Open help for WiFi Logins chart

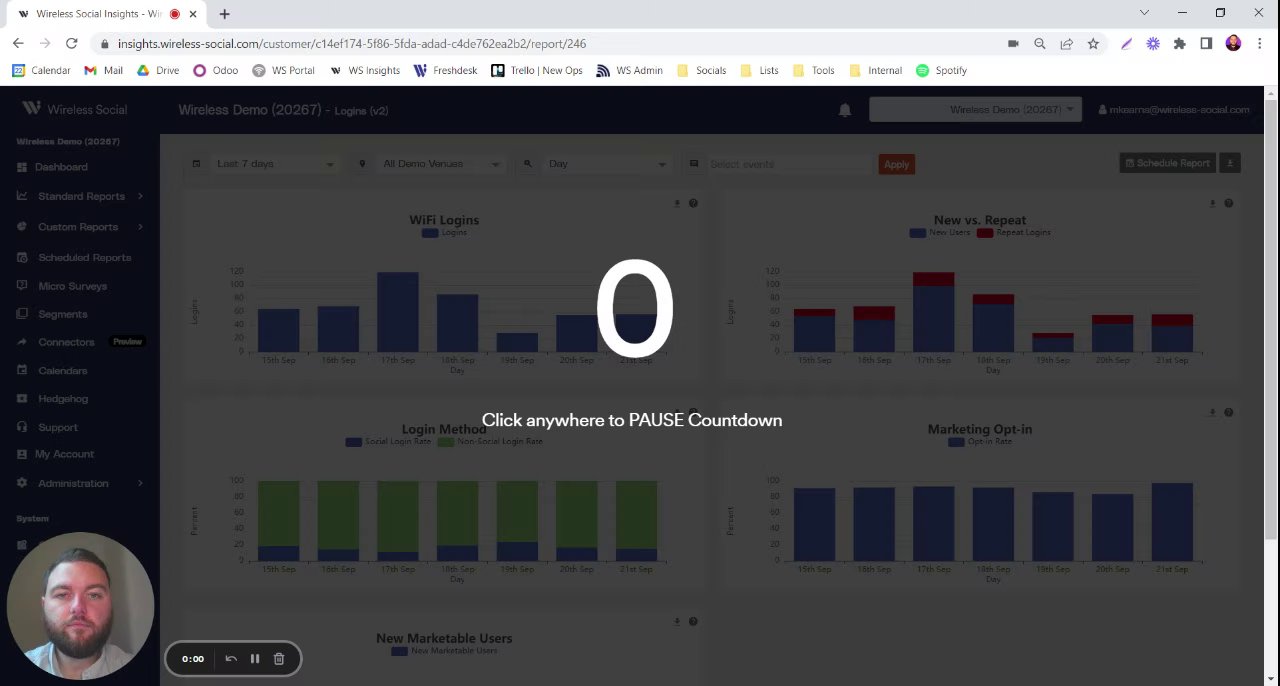[693, 203]
